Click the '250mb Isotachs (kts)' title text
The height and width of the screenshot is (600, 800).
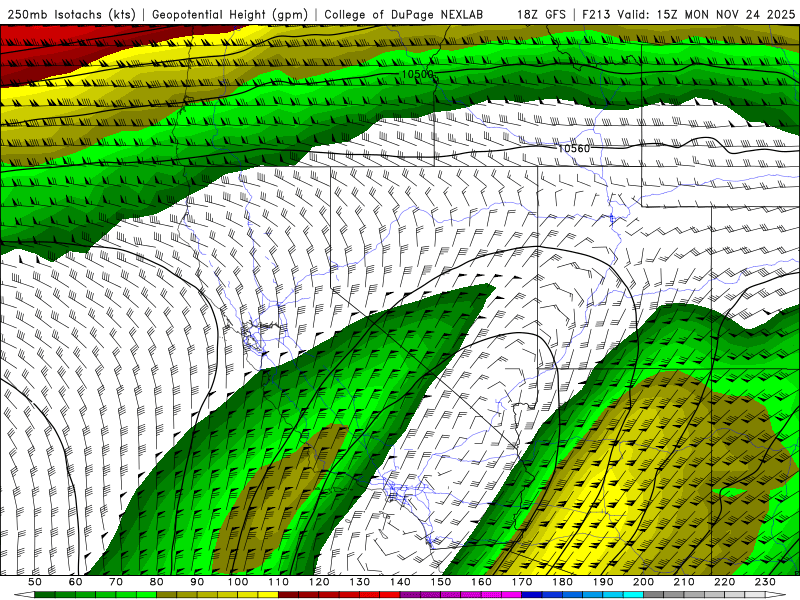point(71,15)
